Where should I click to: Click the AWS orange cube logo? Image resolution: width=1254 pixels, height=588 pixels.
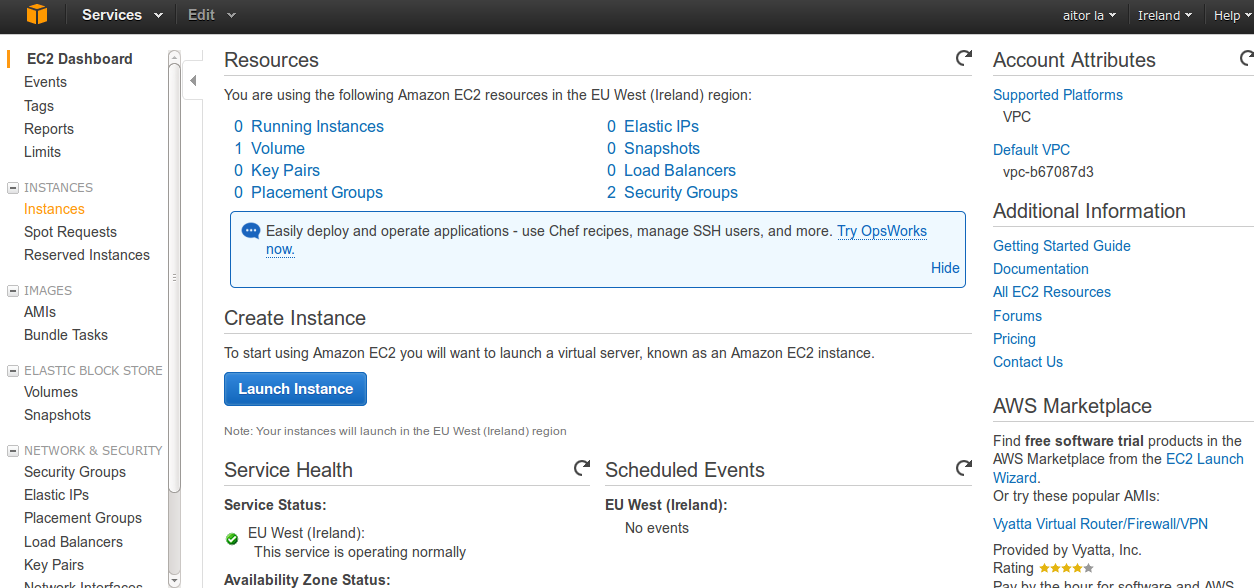(37, 15)
